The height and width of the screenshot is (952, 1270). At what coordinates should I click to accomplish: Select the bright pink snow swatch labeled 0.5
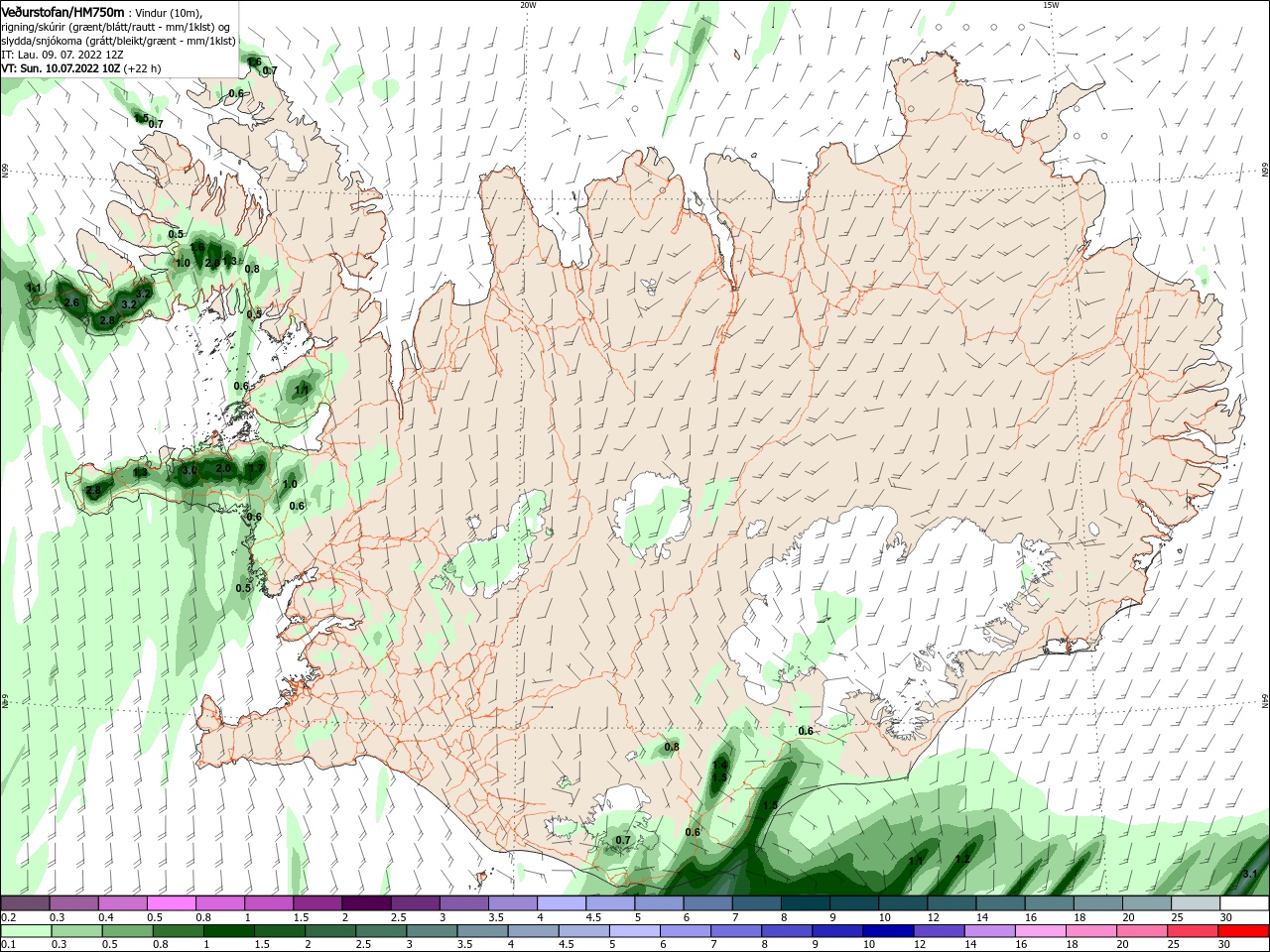tap(171, 903)
